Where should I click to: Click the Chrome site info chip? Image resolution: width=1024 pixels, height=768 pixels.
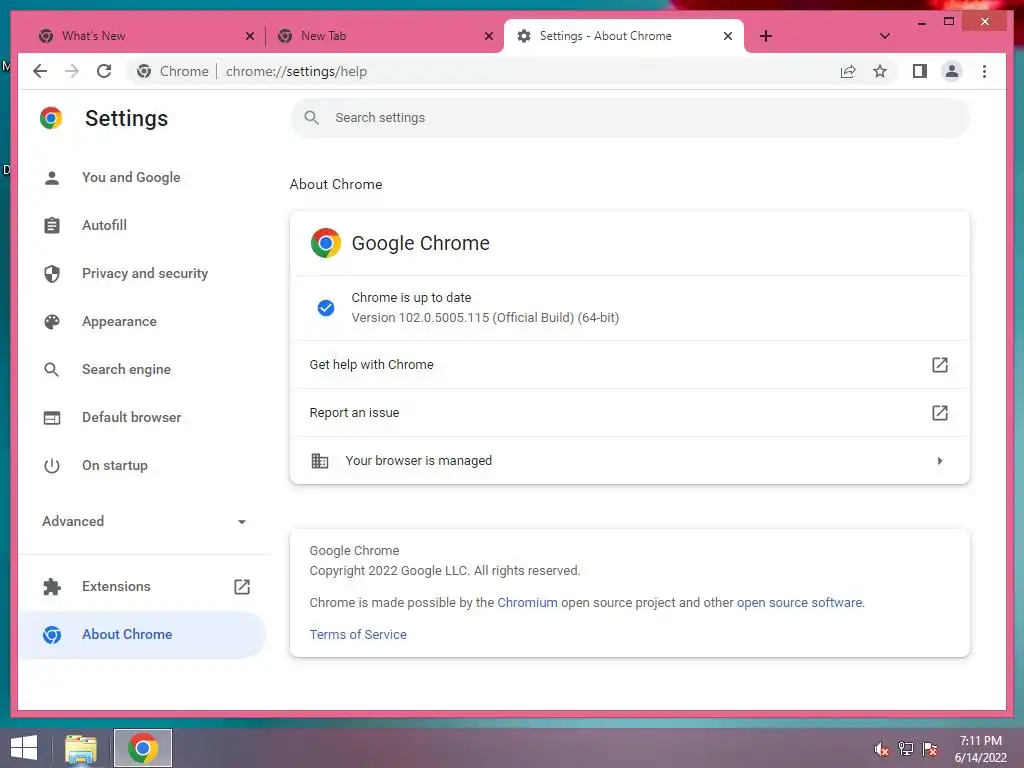[173, 71]
